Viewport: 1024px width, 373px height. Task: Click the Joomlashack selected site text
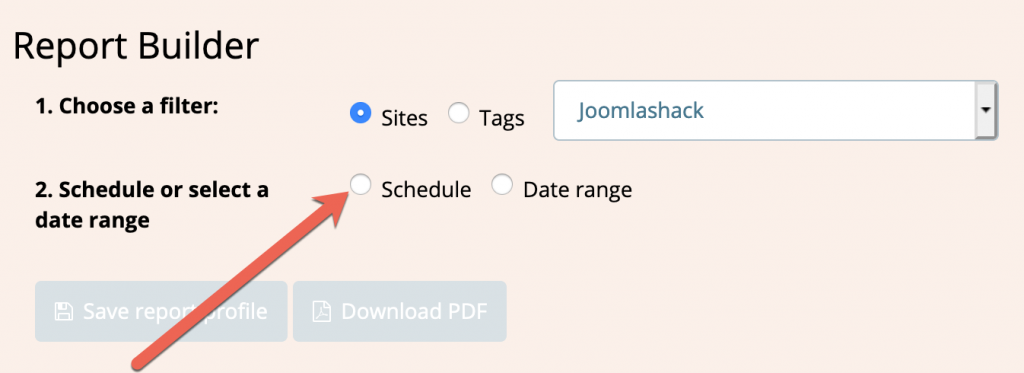point(641,110)
